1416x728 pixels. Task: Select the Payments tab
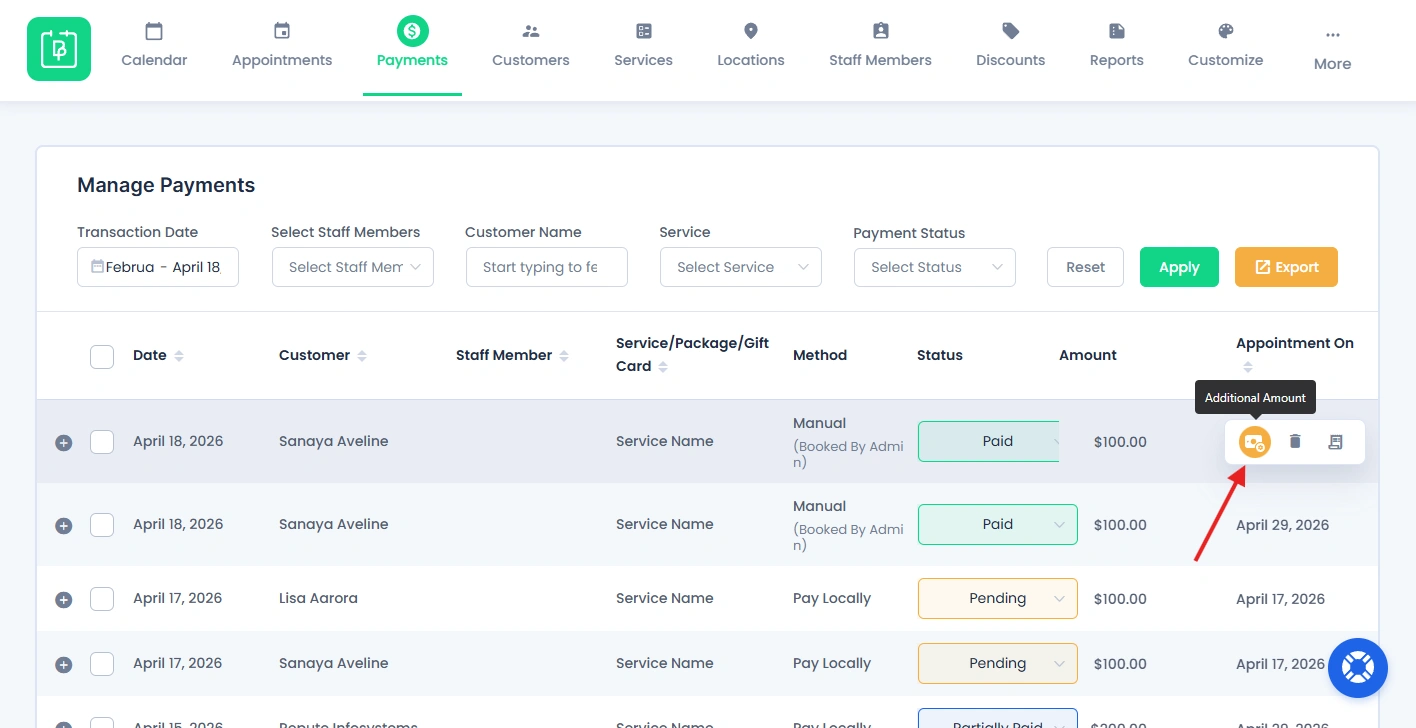point(412,46)
